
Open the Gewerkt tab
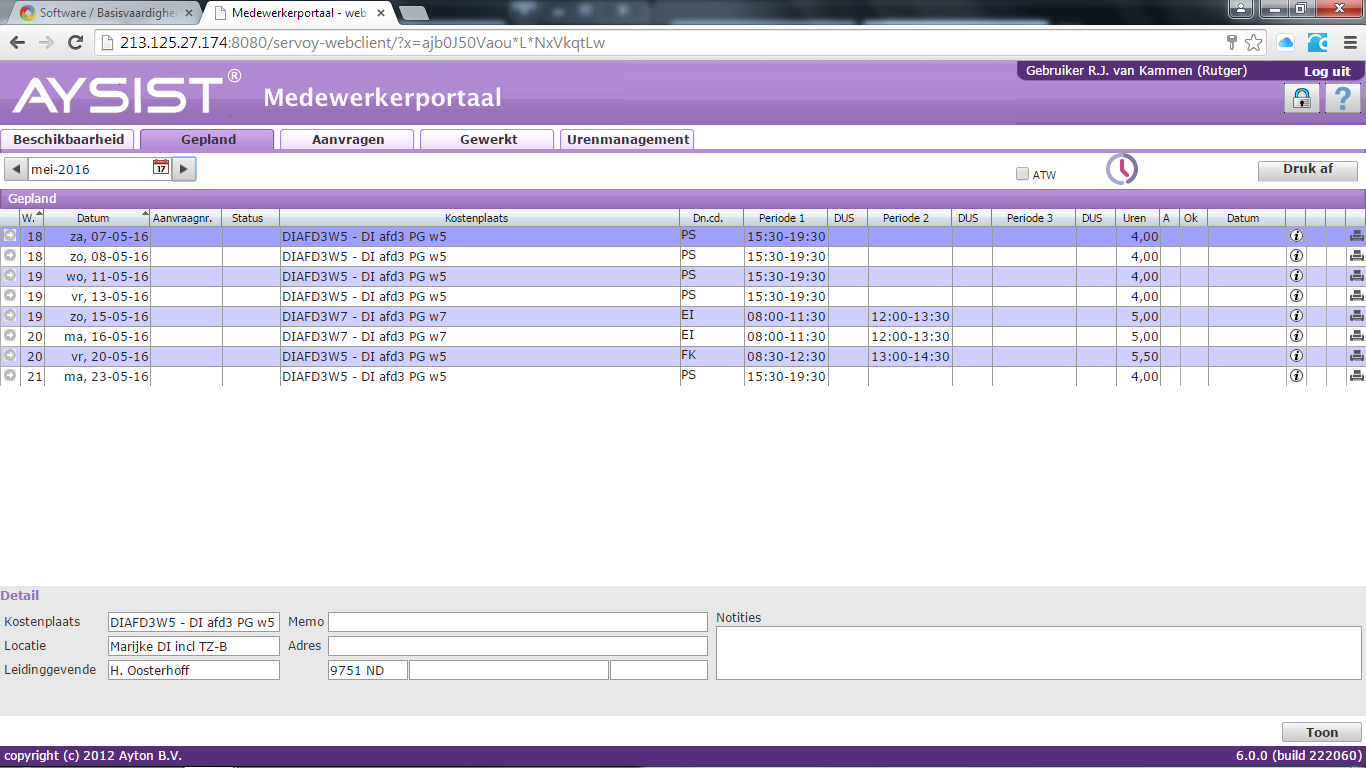pos(488,139)
